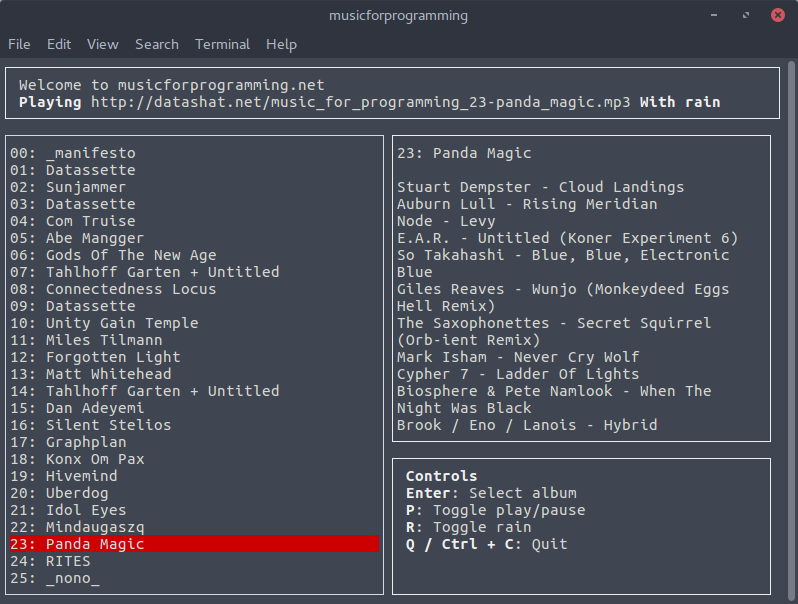Image resolution: width=798 pixels, height=604 pixels.
Task: Select '11: Miles Tilmann' row
Action: pyautogui.click(x=194, y=340)
